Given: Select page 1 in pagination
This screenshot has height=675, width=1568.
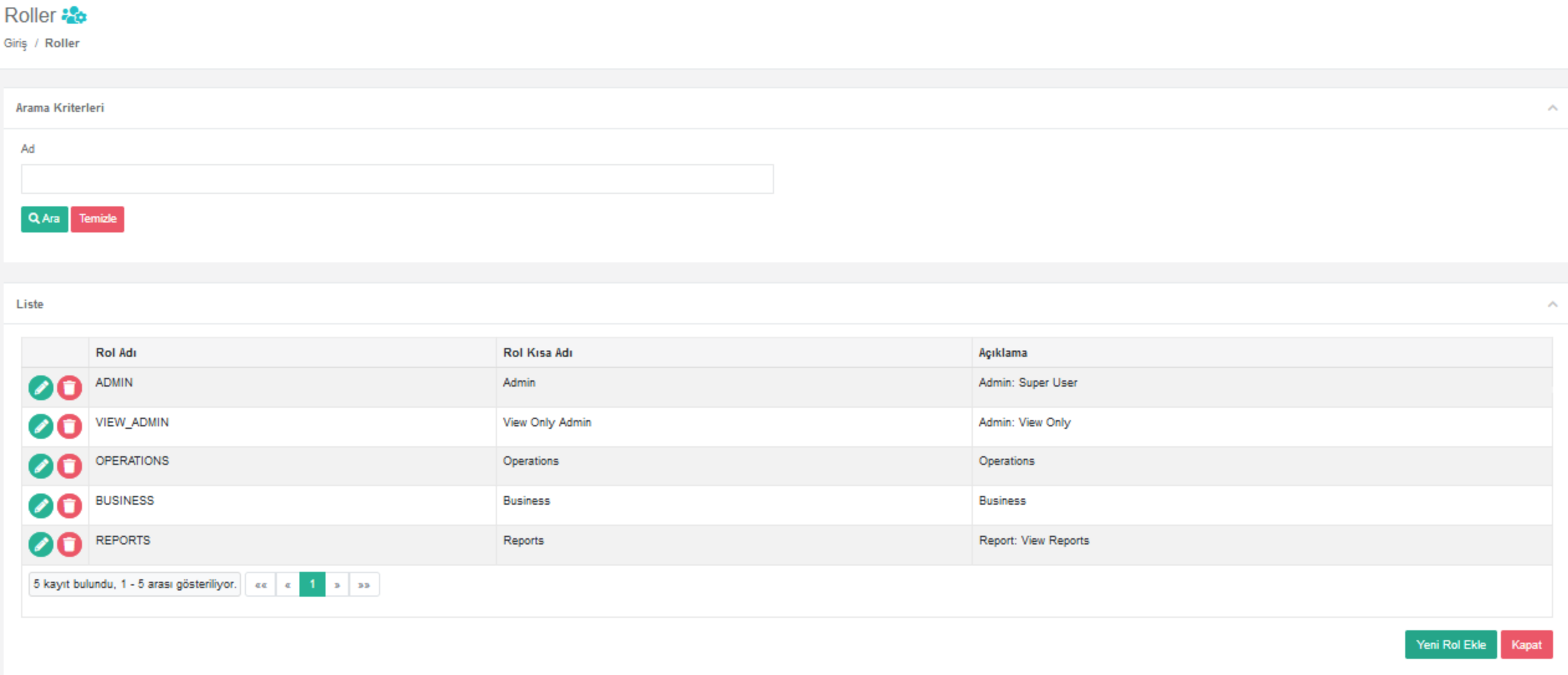Looking at the screenshot, I should [x=312, y=584].
